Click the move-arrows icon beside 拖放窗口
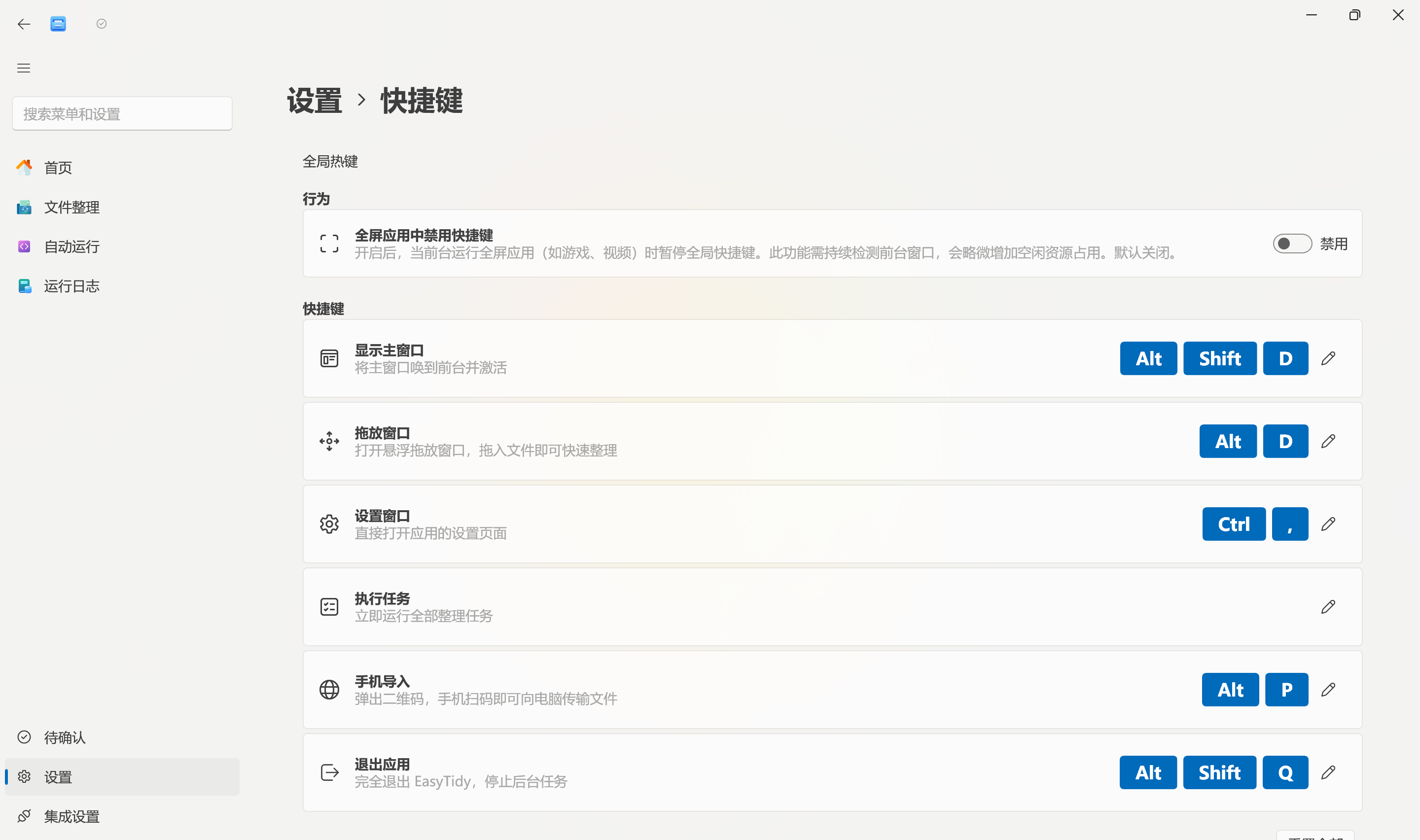 [329, 442]
